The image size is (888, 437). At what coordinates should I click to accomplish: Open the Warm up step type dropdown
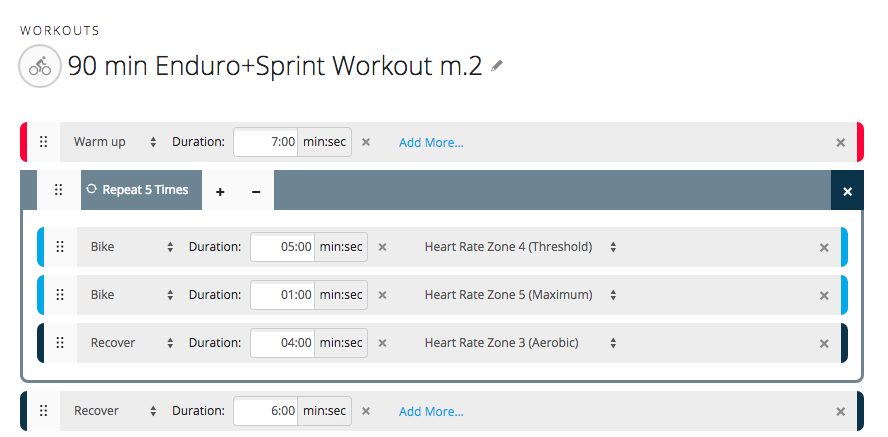click(114, 142)
